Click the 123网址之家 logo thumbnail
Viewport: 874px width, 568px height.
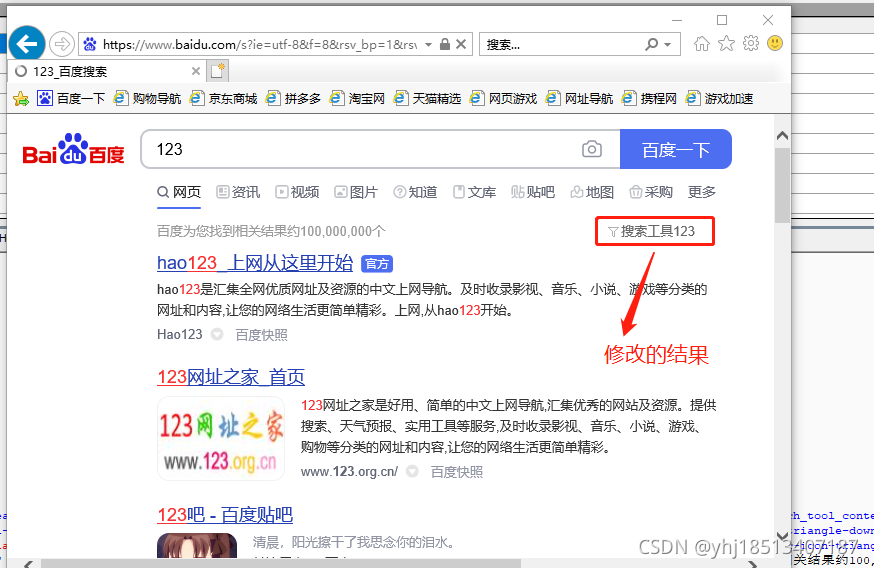click(221, 439)
